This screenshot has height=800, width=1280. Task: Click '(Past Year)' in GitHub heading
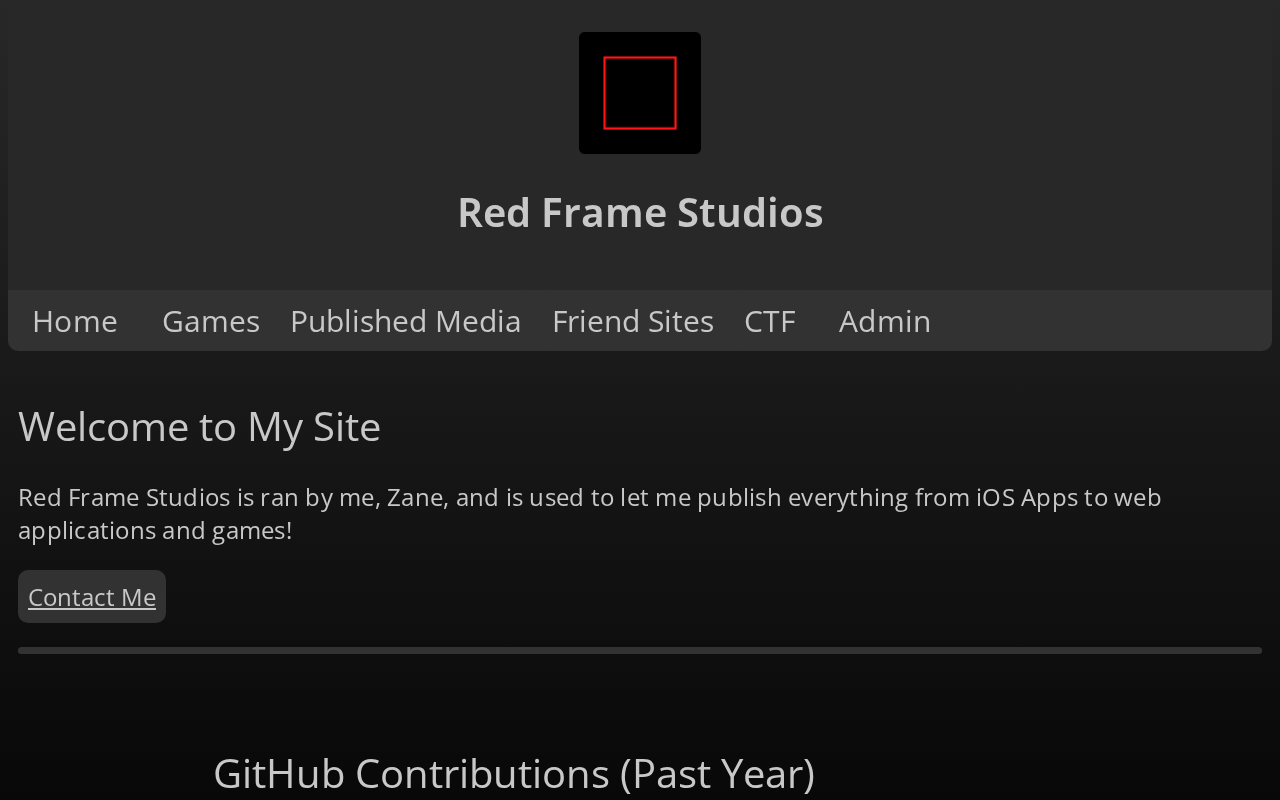[718, 774]
